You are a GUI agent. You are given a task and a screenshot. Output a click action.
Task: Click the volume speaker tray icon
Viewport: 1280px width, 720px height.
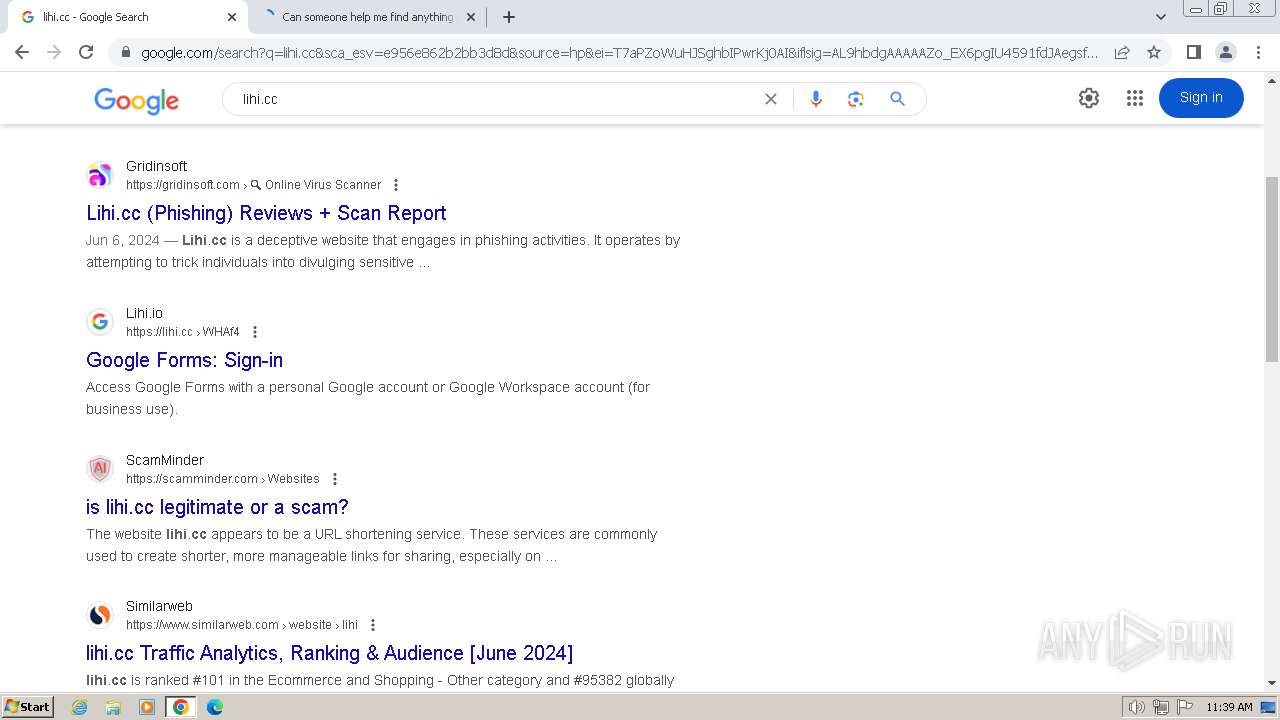click(1136, 707)
